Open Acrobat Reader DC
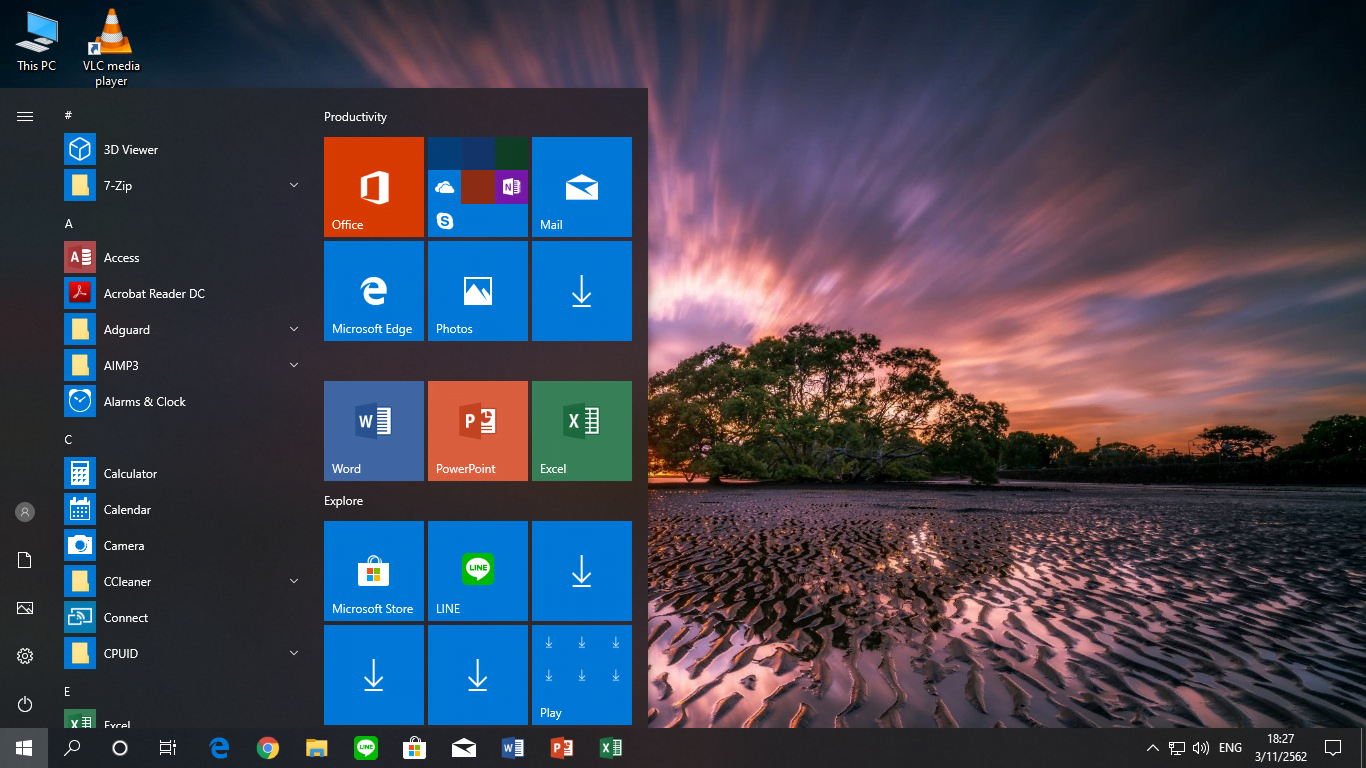This screenshot has height=768, width=1366. tap(184, 294)
